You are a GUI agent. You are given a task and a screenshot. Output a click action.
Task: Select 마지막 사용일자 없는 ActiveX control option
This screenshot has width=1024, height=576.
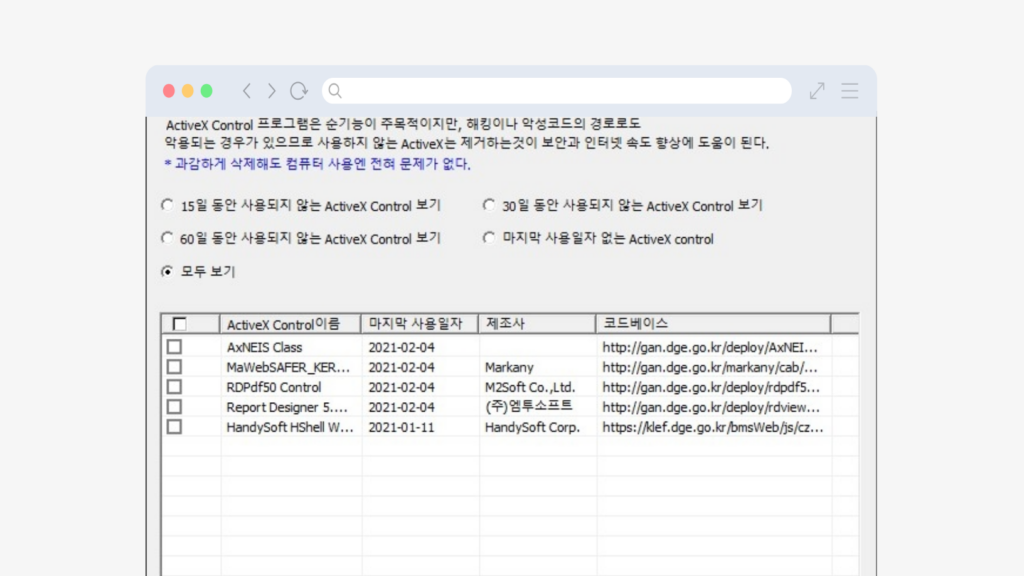[489, 238]
